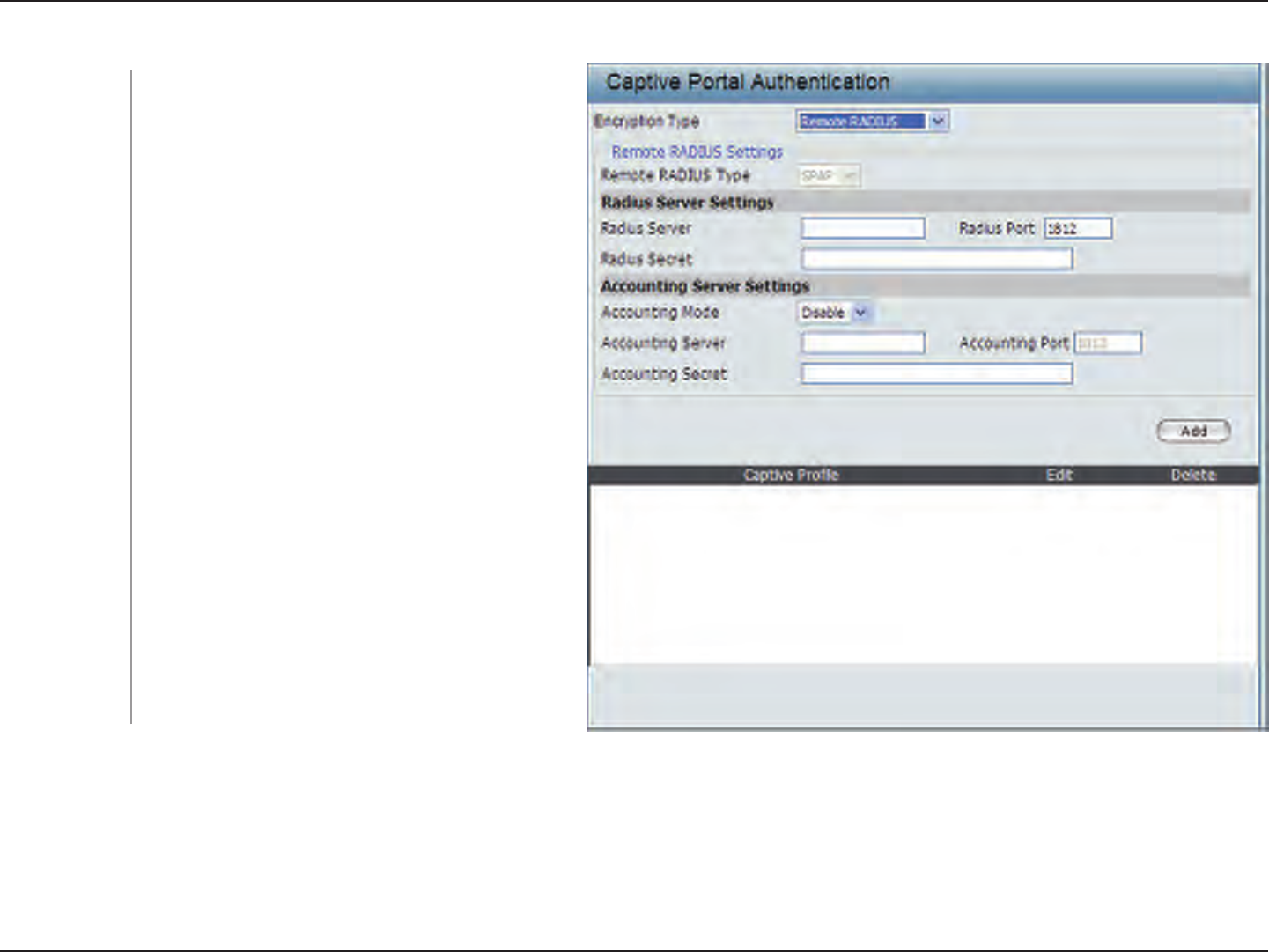
Task: Click the Captive Portal Authentication title
Action: pyautogui.click(x=748, y=82)
